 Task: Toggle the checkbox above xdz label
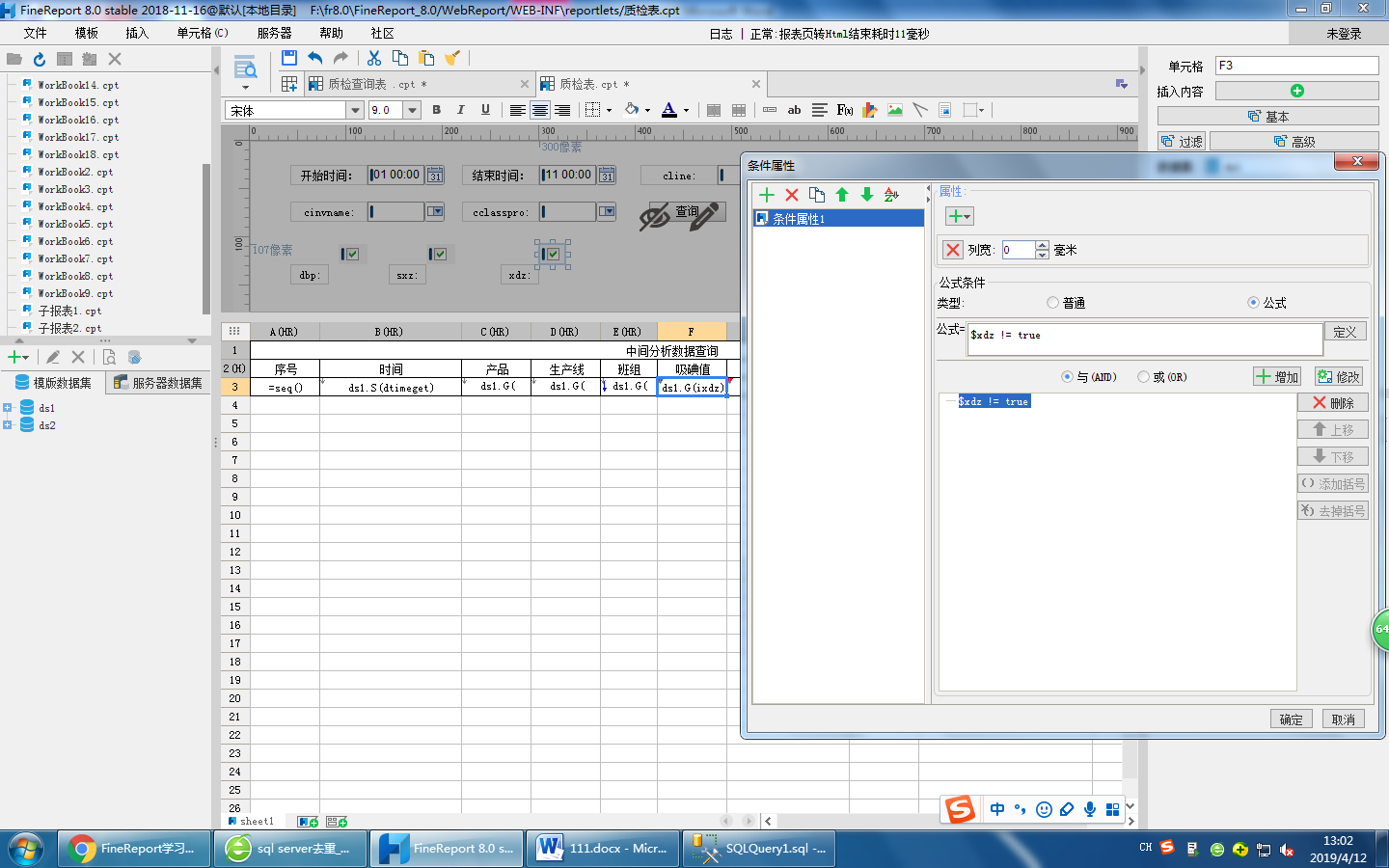553,254
